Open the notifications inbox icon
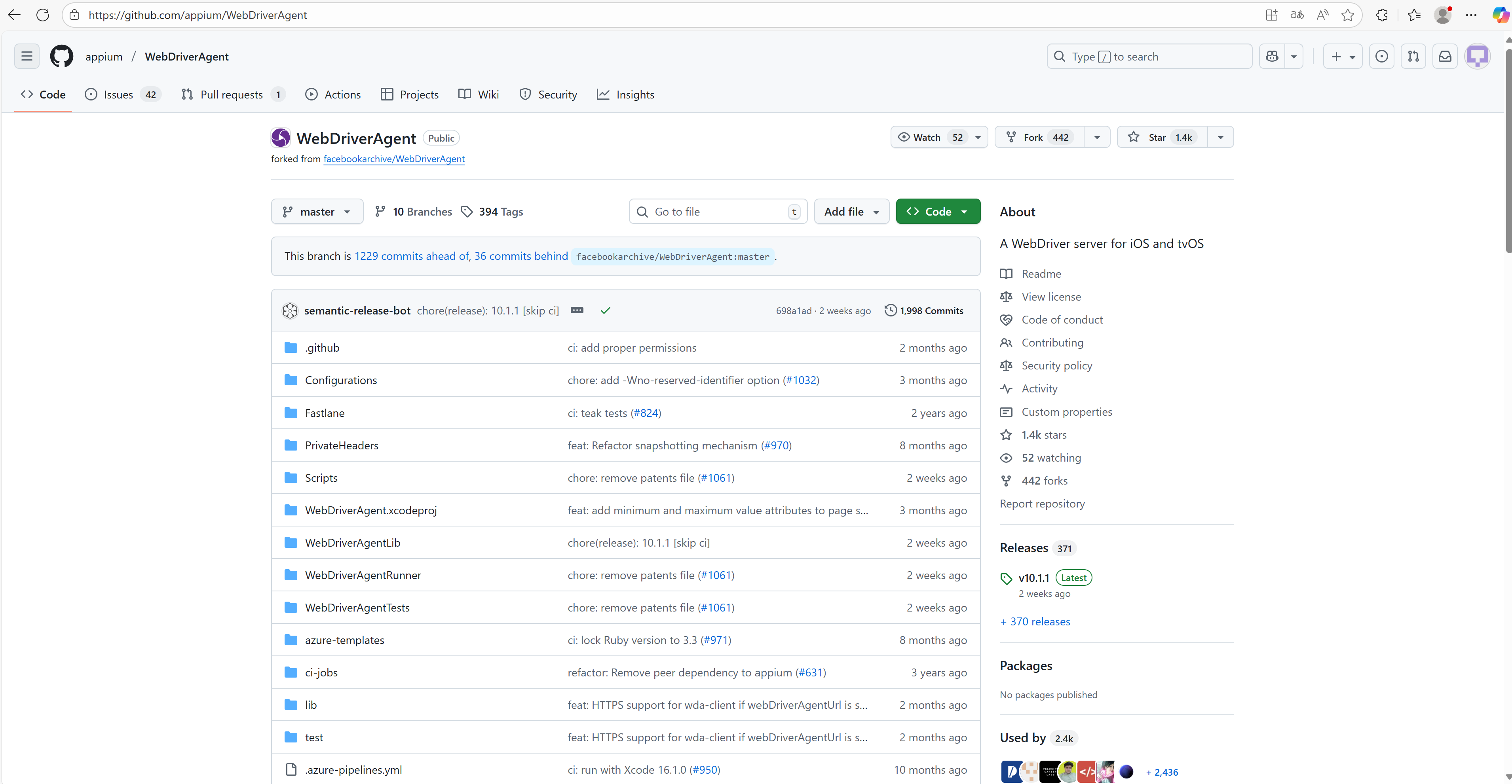 pyautogui.click(x=1444, y=56)
